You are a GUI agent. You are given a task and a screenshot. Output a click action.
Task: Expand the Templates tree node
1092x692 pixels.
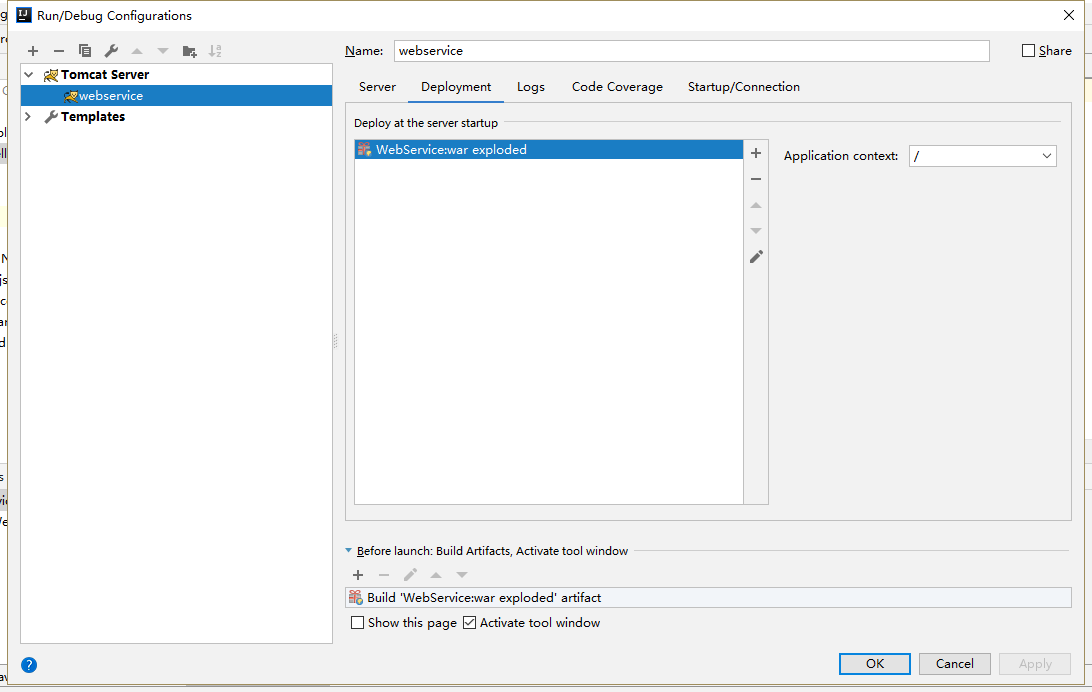pyautogui.click(x=28, y=117)
